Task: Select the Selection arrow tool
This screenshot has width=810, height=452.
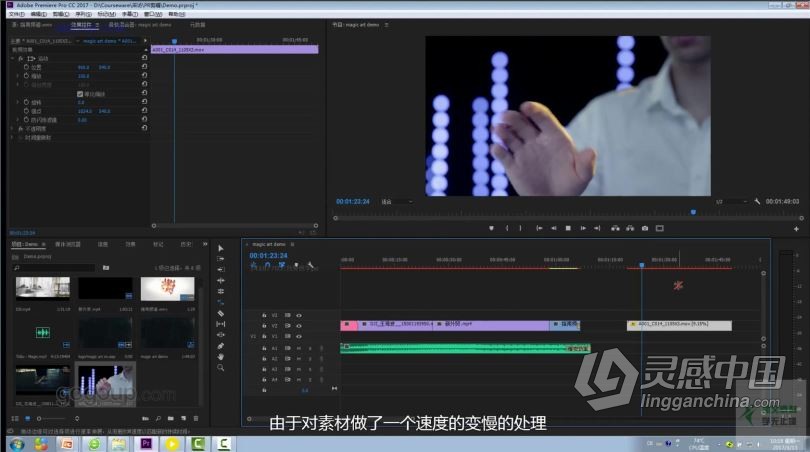Action: 221,248
